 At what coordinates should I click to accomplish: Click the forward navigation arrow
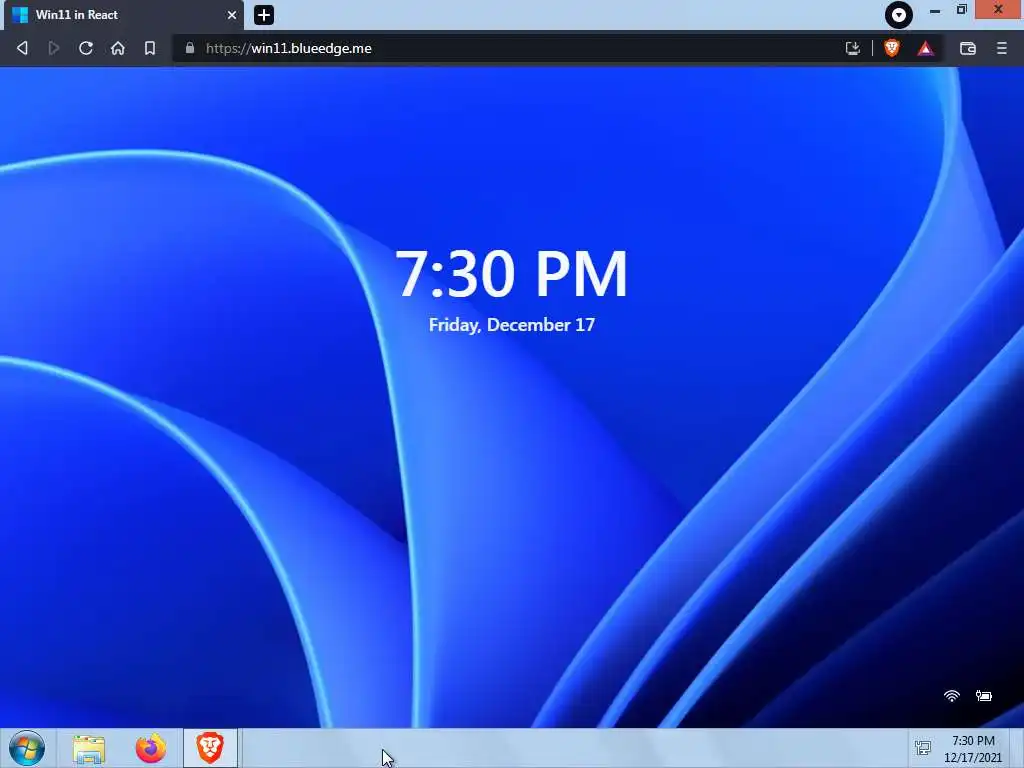point(54,48)
